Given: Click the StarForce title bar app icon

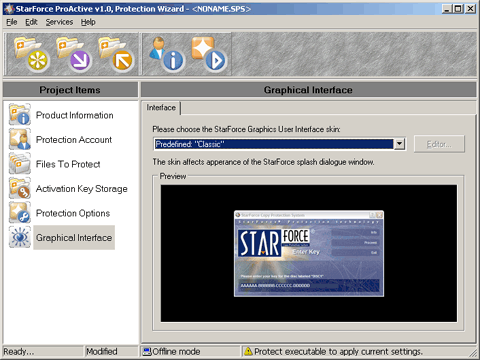Looking at the screenshot, I should [x=9, y=9].
